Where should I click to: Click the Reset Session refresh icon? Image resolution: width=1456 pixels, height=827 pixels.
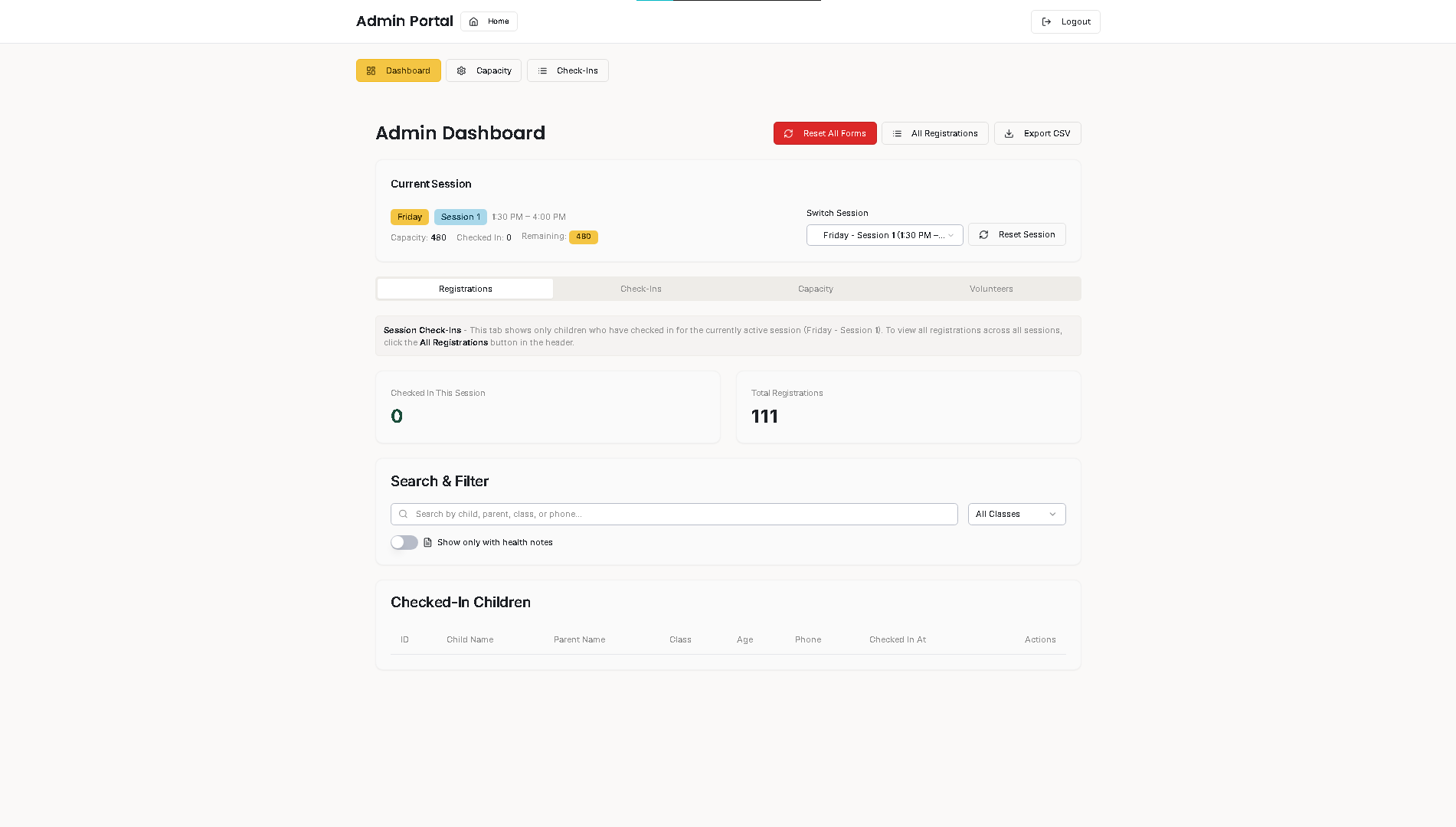pyautogui.click(x=983, y=235)
